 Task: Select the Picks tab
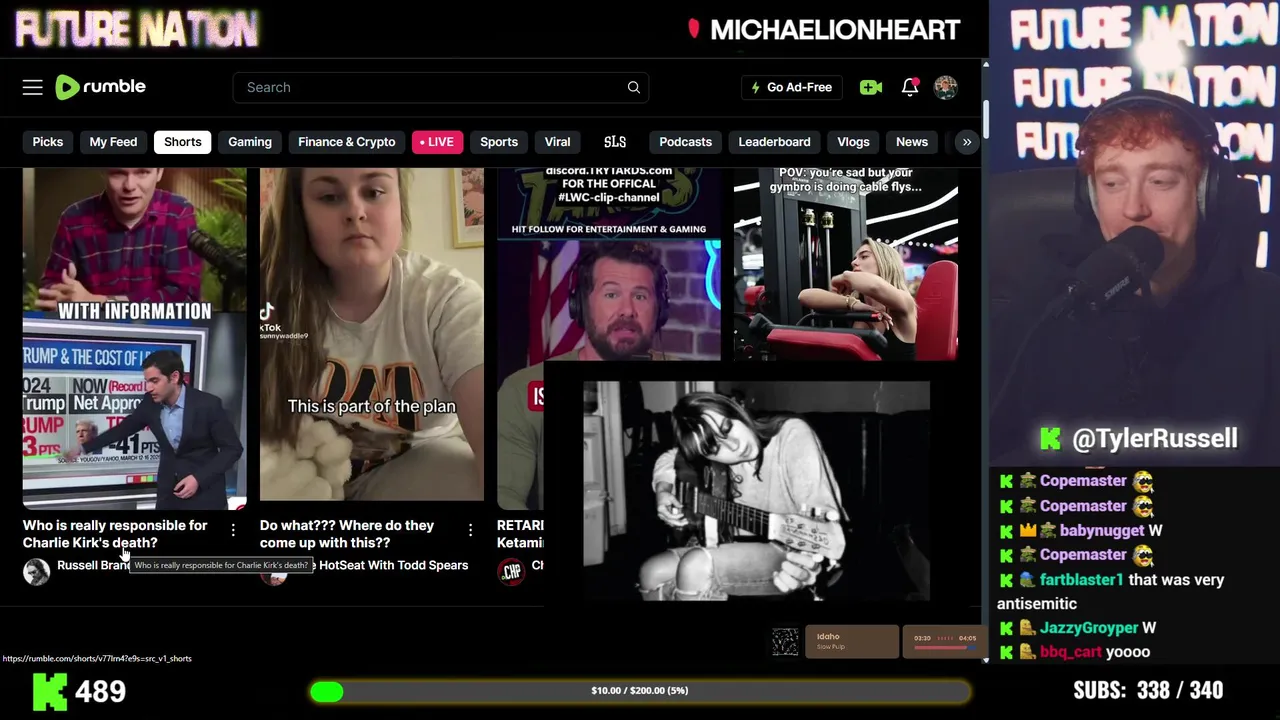(x=47, y=142)
